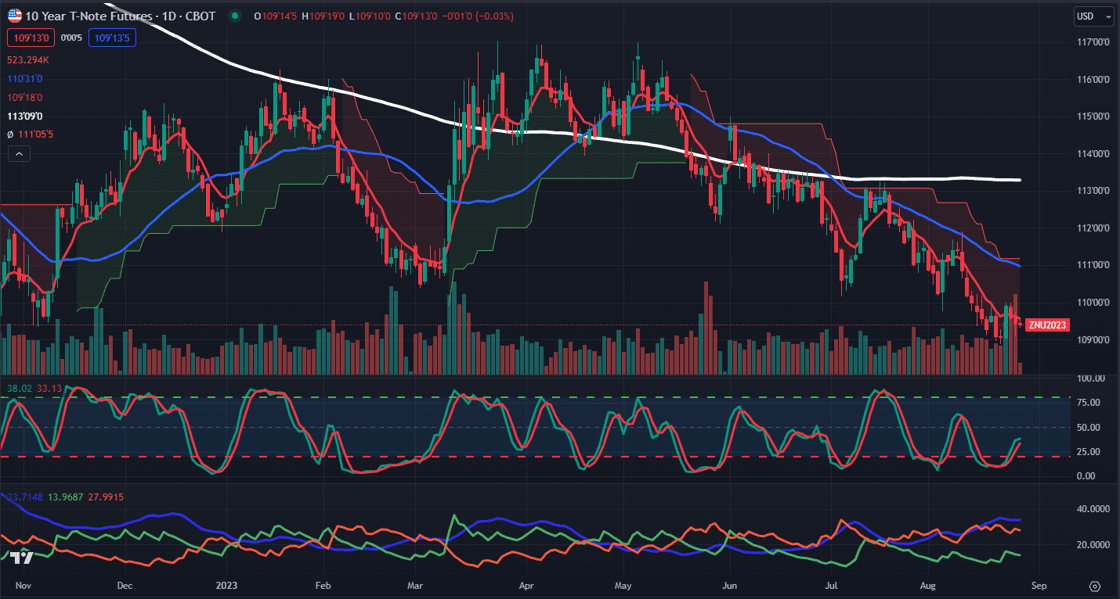
Task: Click the green market status dot
Action: [x=234, y=16]
